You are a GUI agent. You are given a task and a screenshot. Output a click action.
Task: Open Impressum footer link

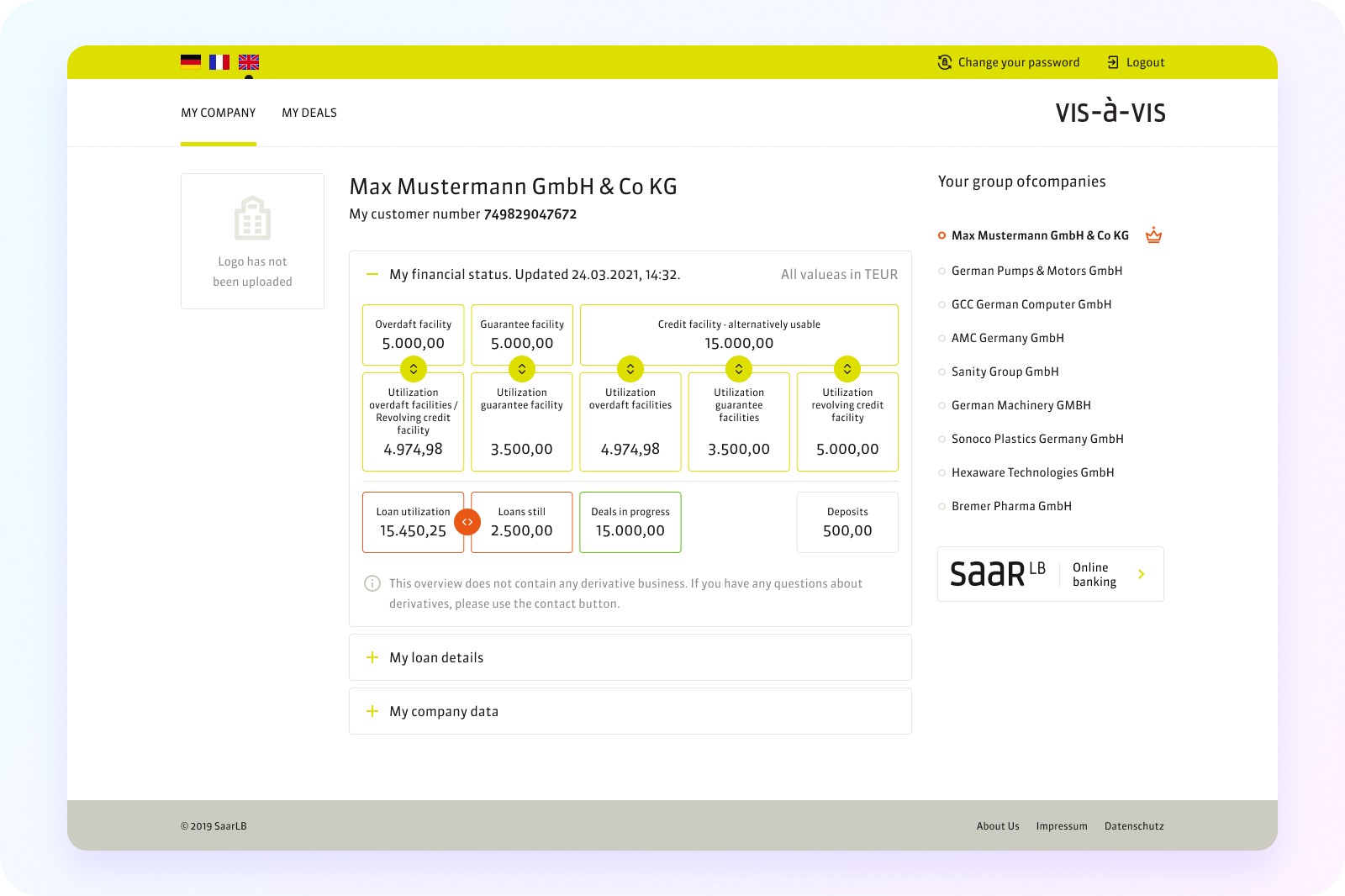[x=1062, y=826]
